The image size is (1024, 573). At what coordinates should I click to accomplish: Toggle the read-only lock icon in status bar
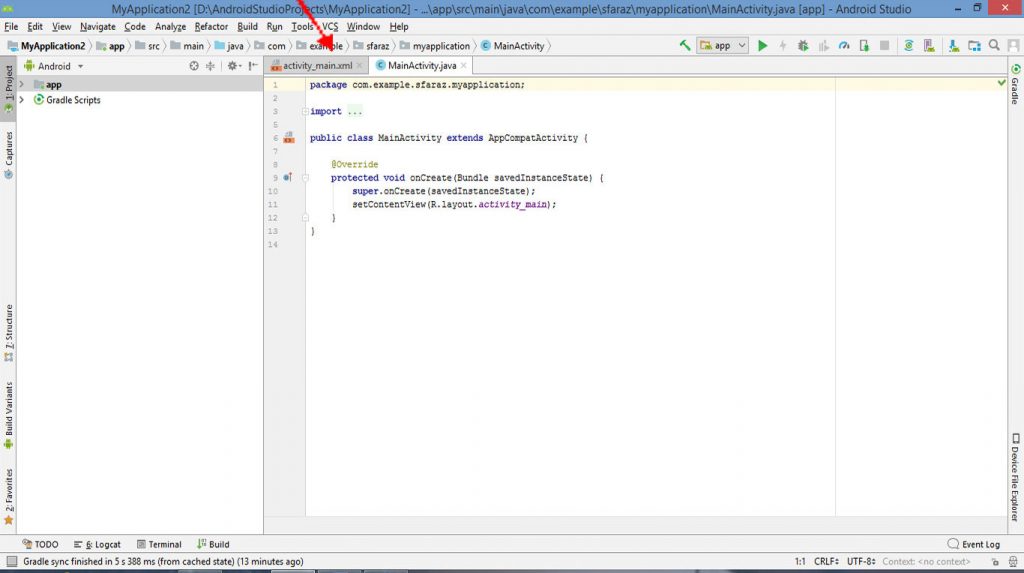995,562
